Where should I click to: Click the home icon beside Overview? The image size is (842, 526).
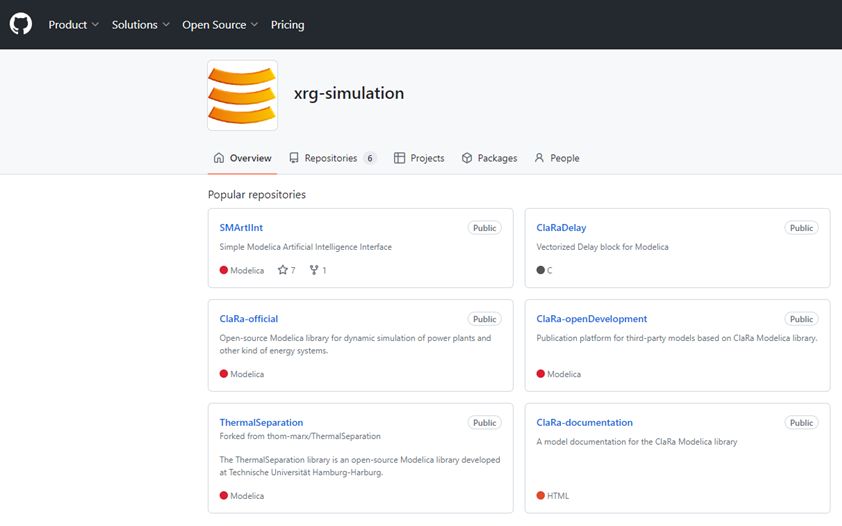pyautogui.click(x=219, y=158)
